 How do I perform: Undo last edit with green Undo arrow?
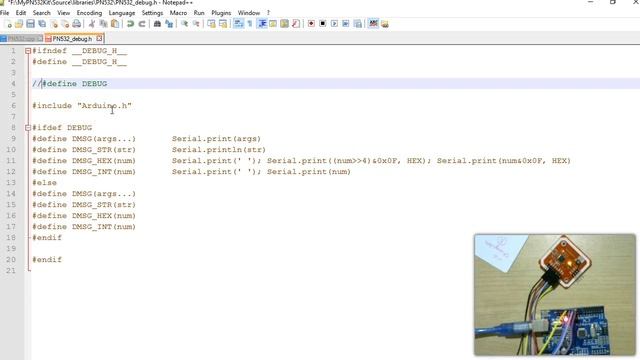[130, 24]
